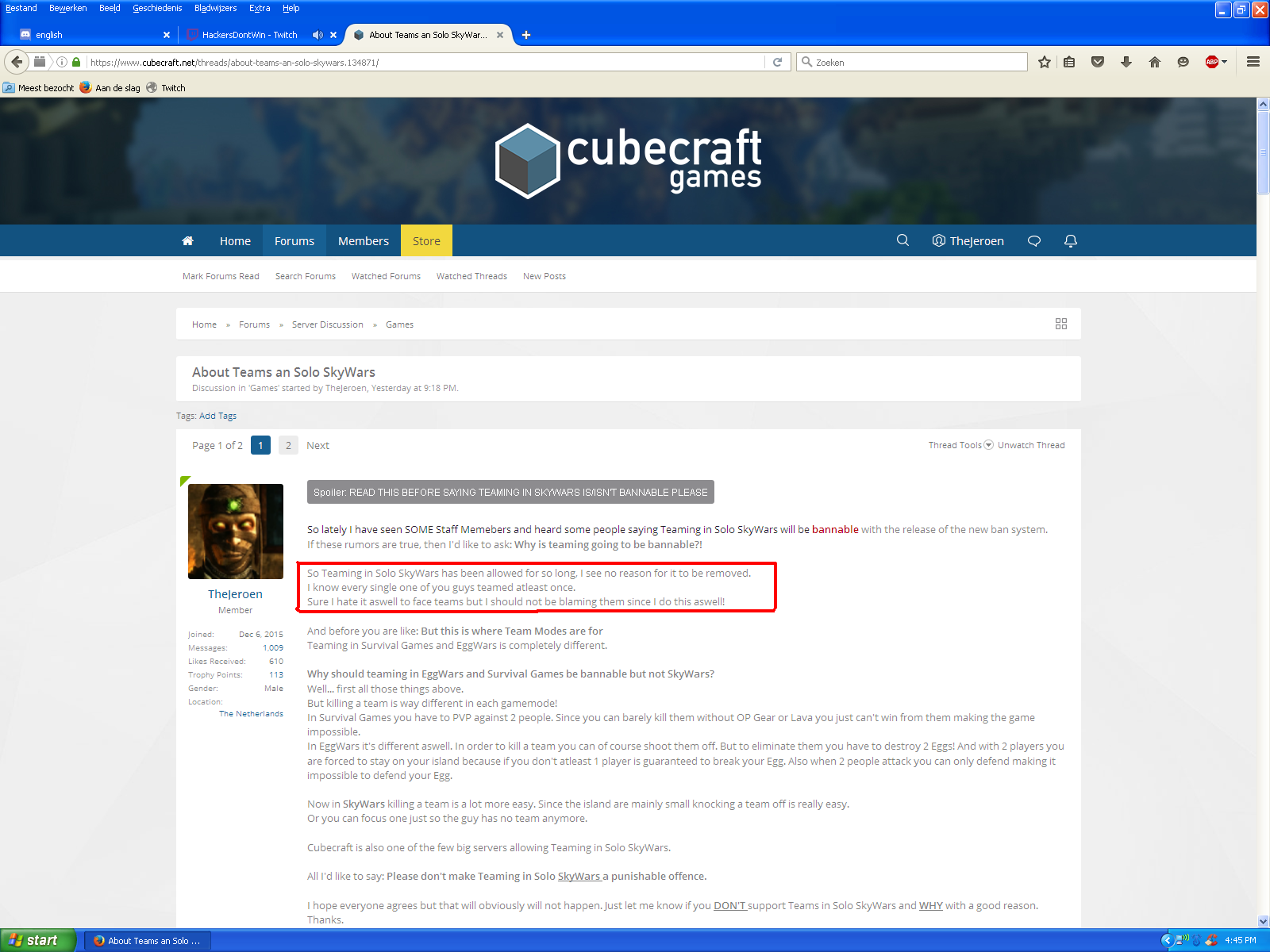Screen dimensions: 1270x952
Task: Open TheJeroen's avatar image
Action: click(236, 532)
